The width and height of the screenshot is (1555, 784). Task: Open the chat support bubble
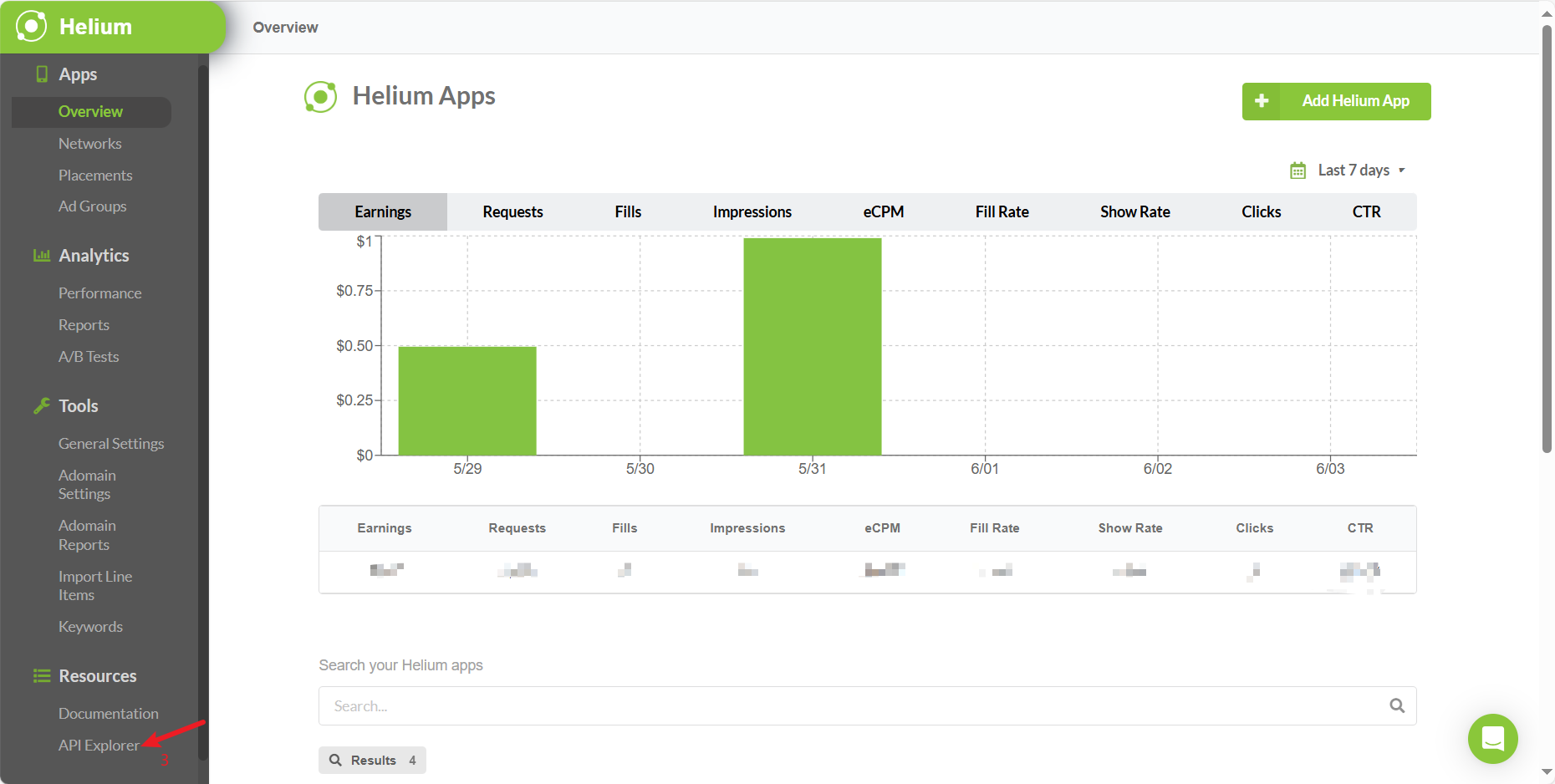coord(1492,739)
